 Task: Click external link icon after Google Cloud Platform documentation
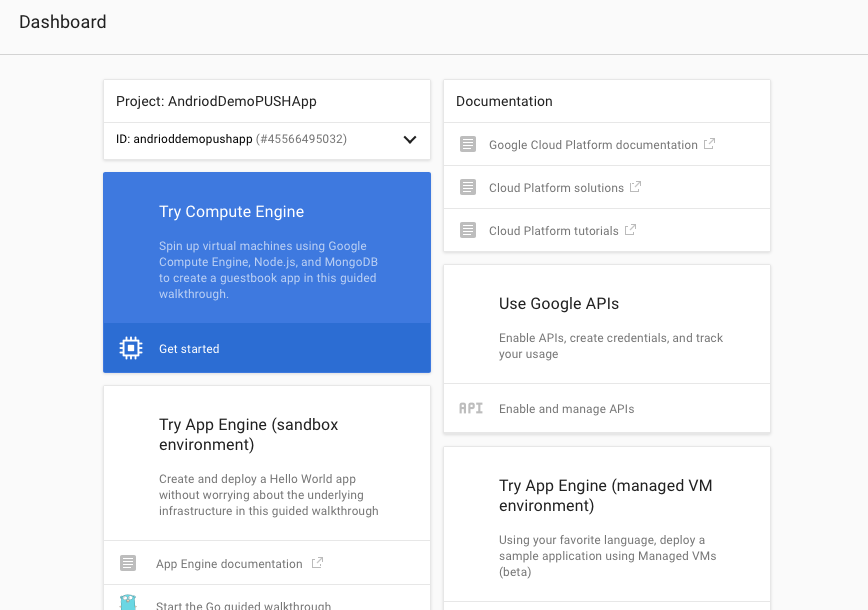709,144
